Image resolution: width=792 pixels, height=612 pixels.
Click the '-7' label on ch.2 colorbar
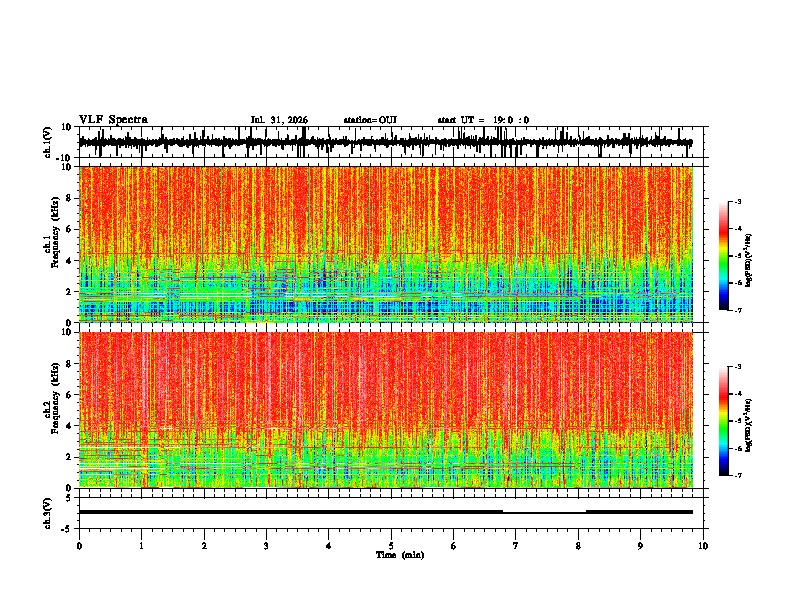737,475
